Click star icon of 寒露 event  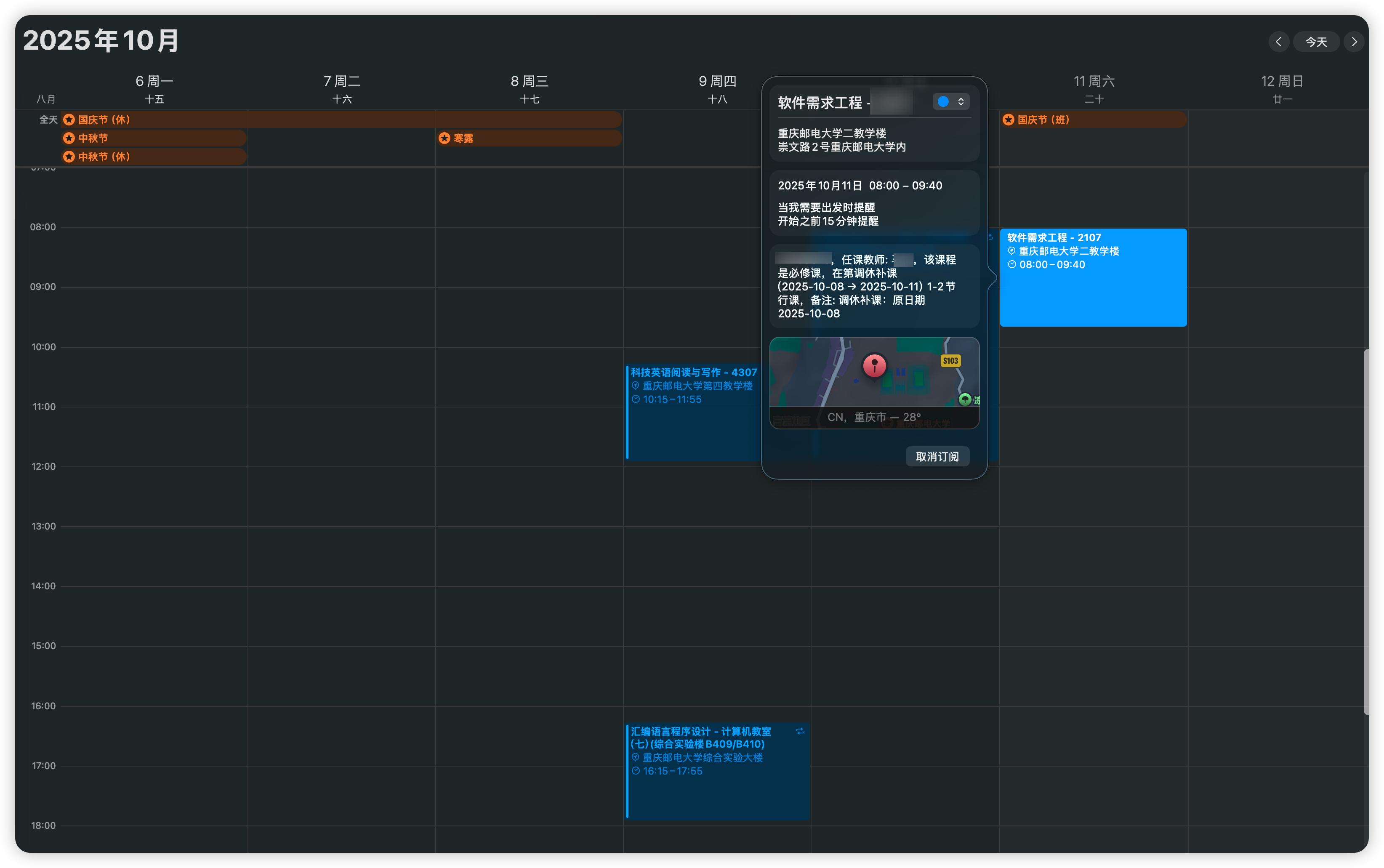(x=444, y=138)
